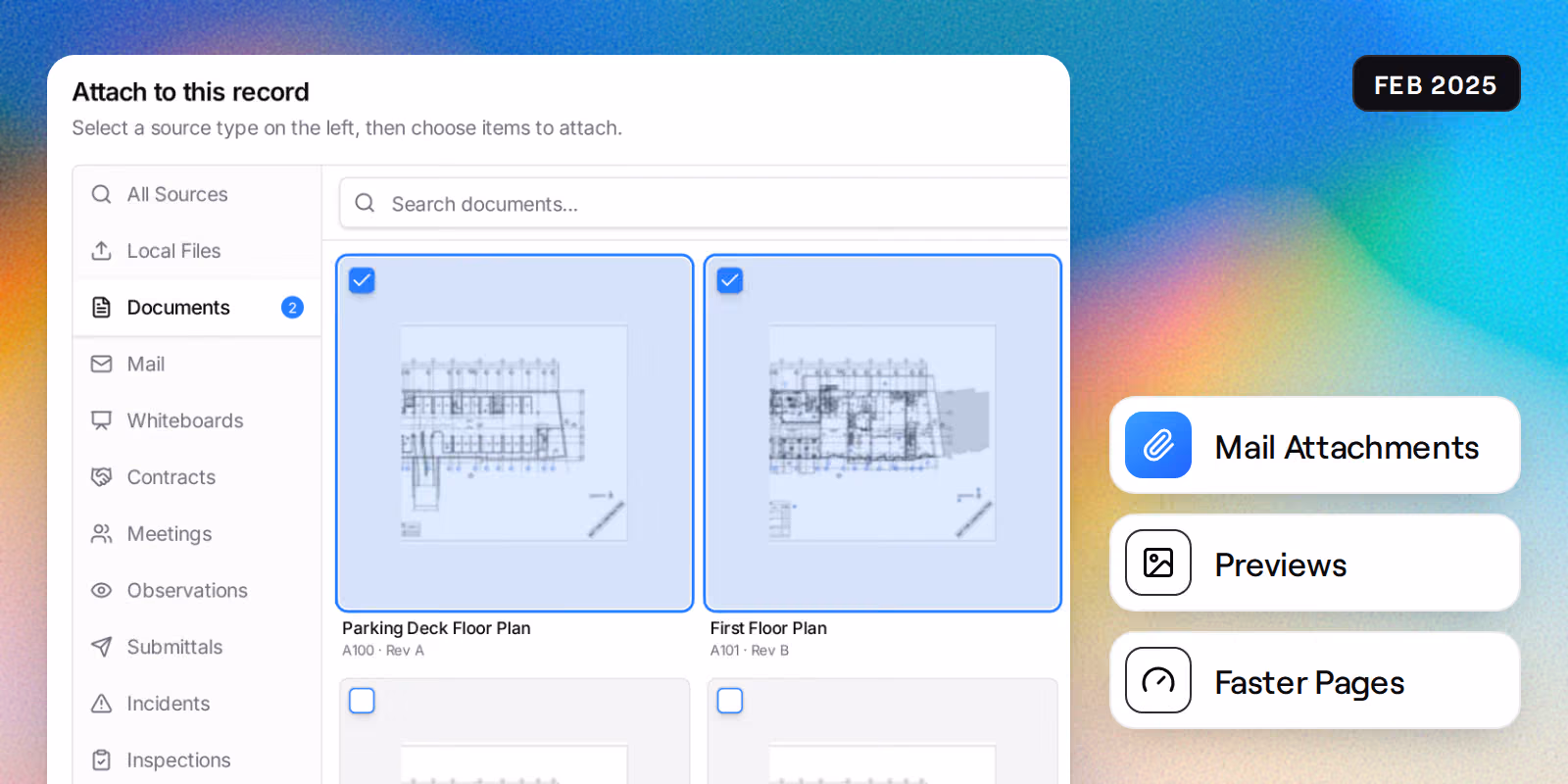Open the Faster Pages feature card
Image resolution: width=1568 pixels, height=784 pixels.
tap(1315, 680)
